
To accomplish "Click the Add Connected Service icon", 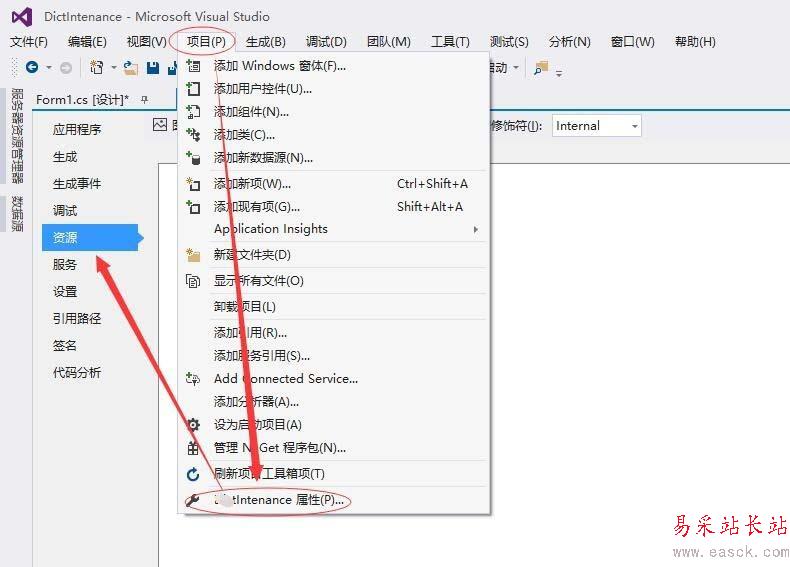I will pos(193,379).
